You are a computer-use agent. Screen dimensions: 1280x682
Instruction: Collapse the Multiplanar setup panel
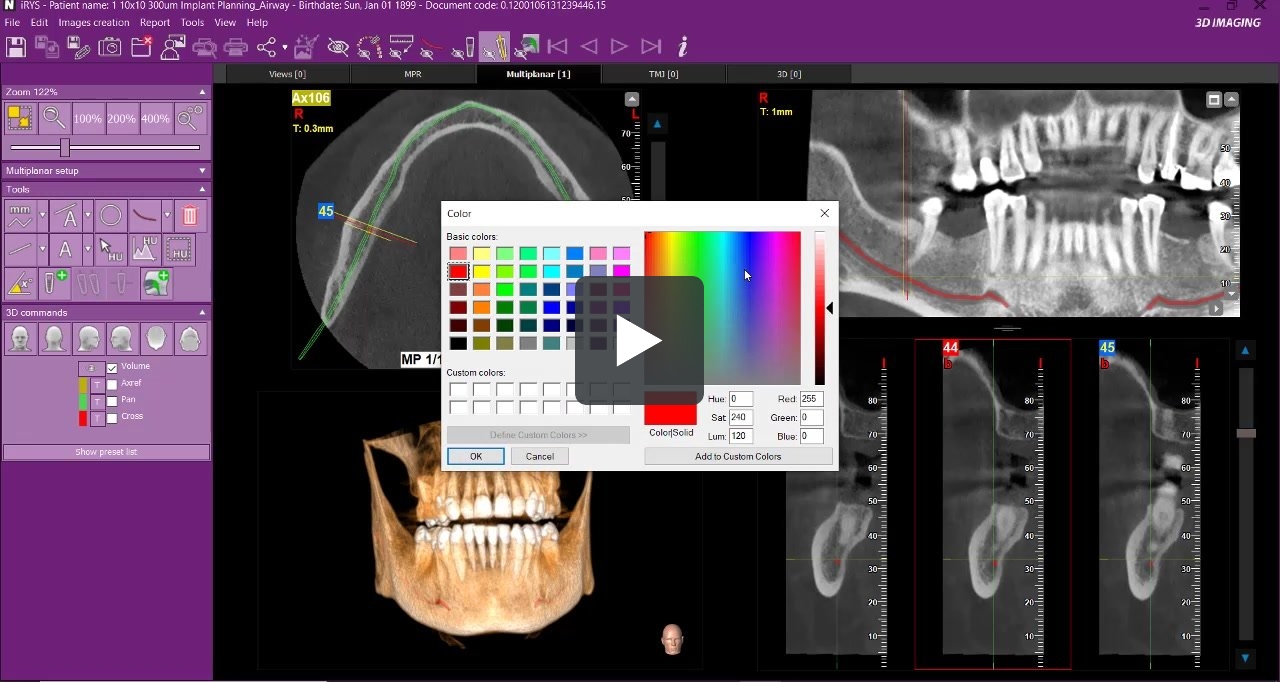(x=202, y=170)
